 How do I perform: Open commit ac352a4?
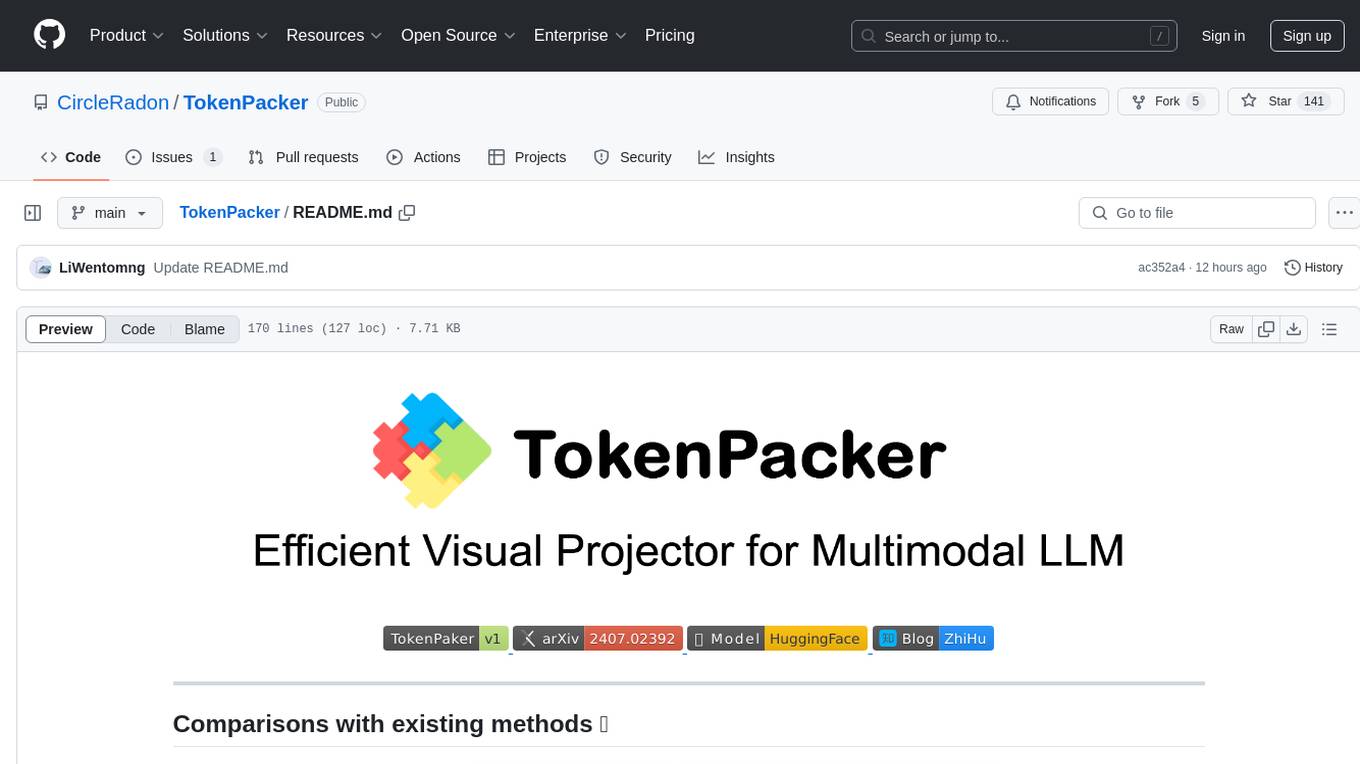point(1161,268)
